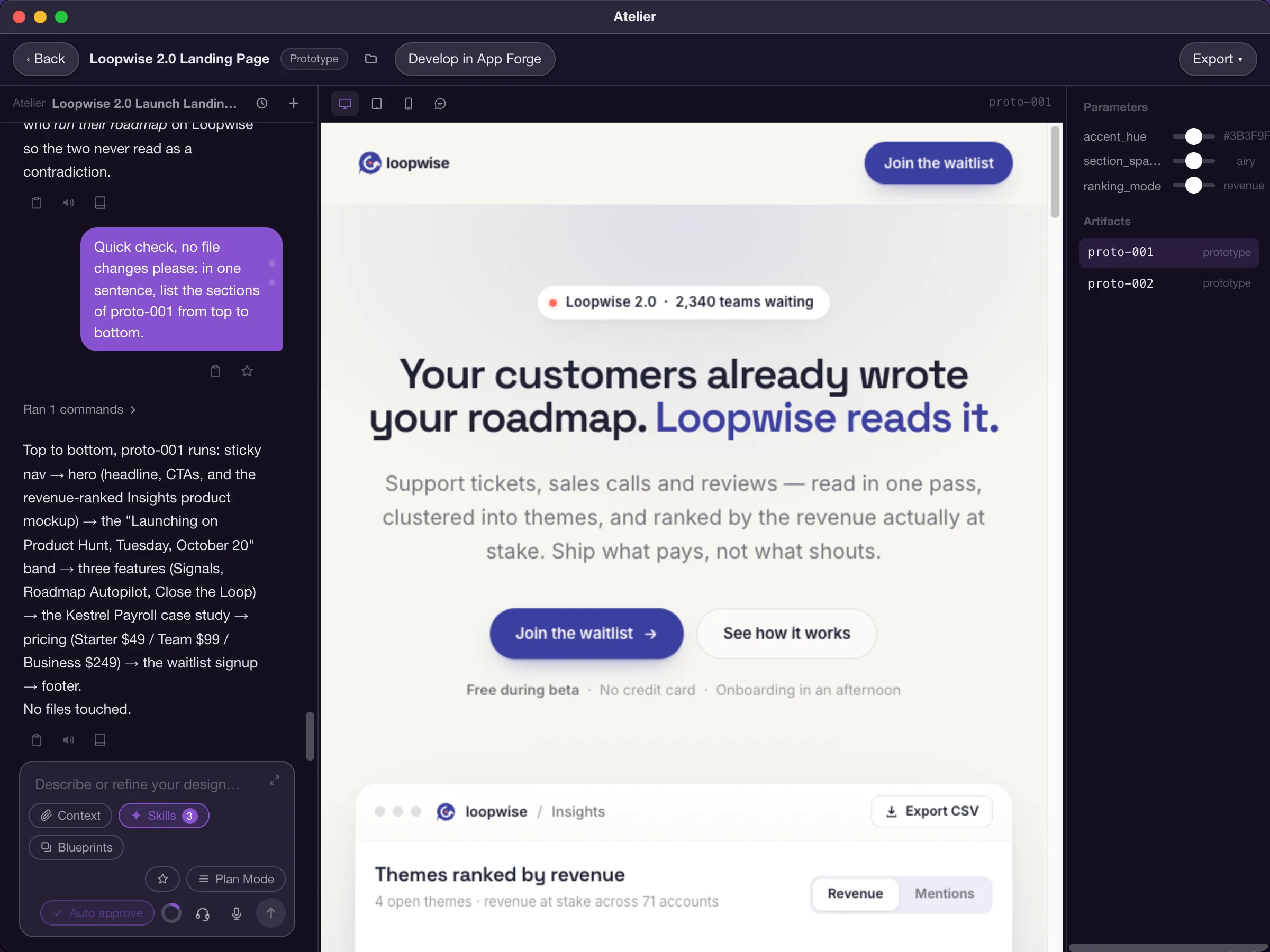Click the loopwise logo in Insights mockup

point(446,811)
